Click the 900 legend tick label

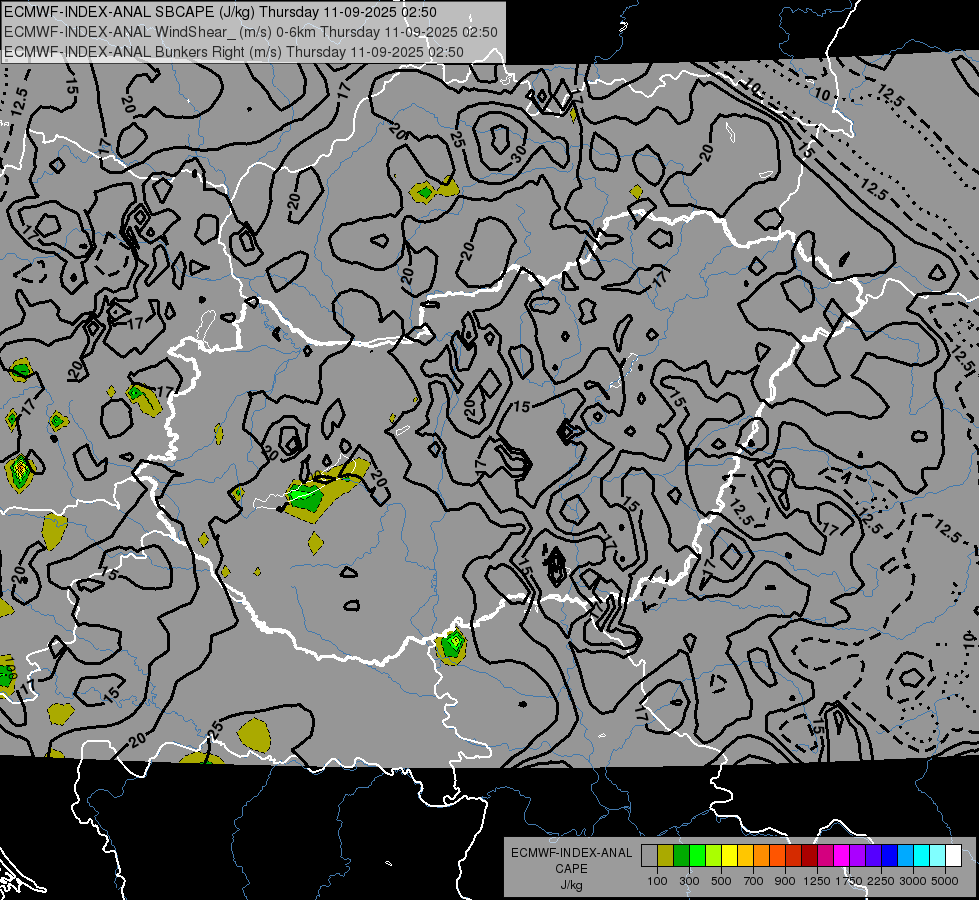point(785,881)
